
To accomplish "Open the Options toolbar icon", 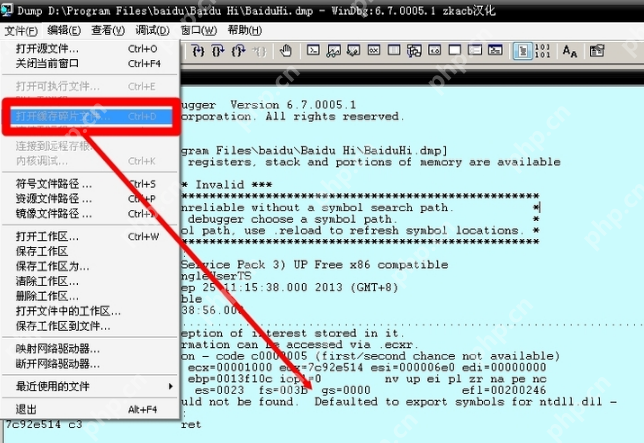I will pyautogui.click(x=597, y=51).
